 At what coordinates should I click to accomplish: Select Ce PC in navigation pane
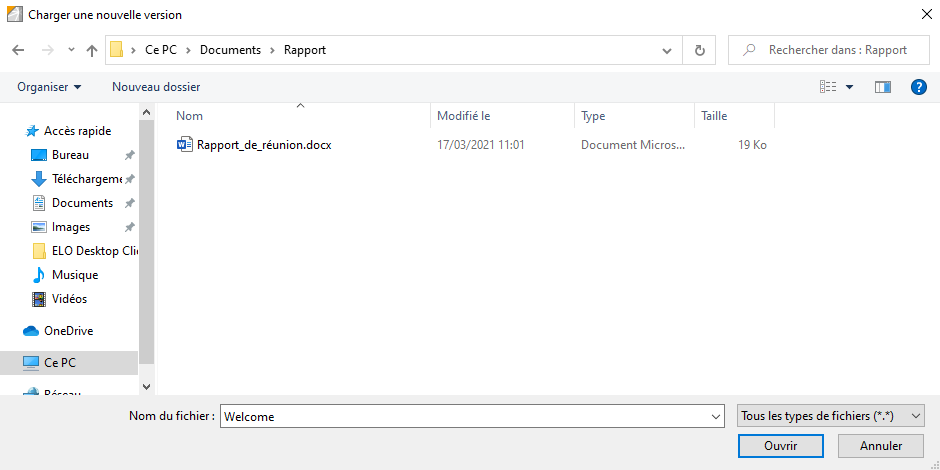59,363
